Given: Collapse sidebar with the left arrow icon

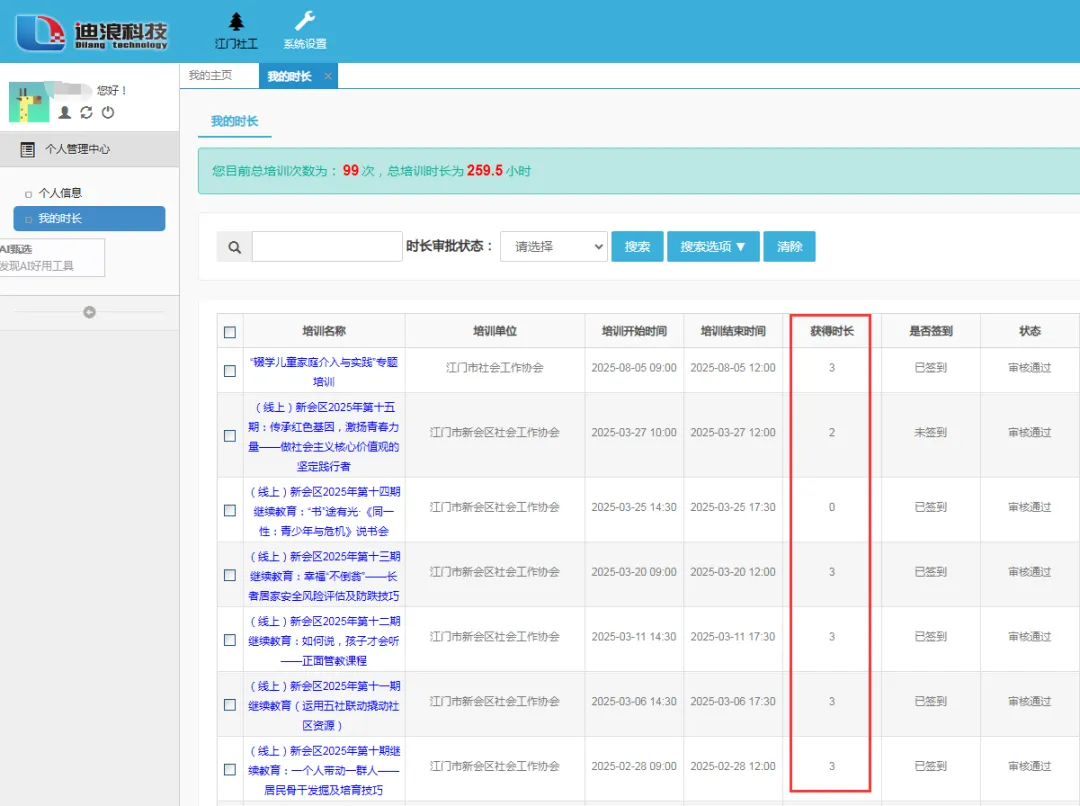Looking at the screenshot, I should (x=89, y=313).
